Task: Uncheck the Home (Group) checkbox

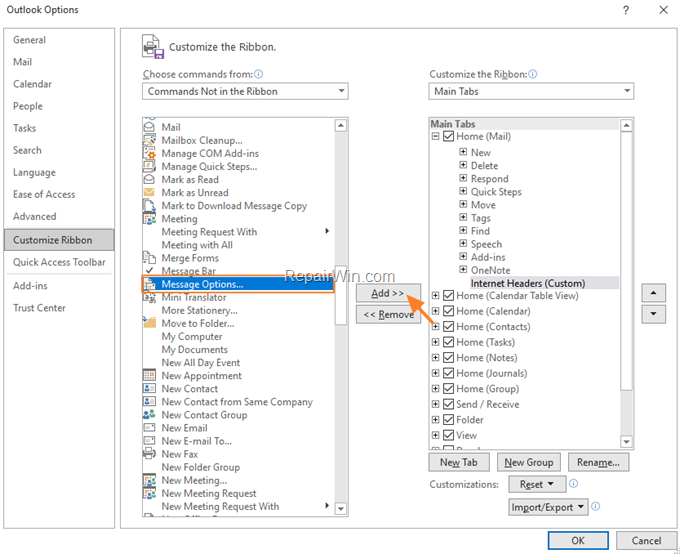Action: tap(448, 389)
